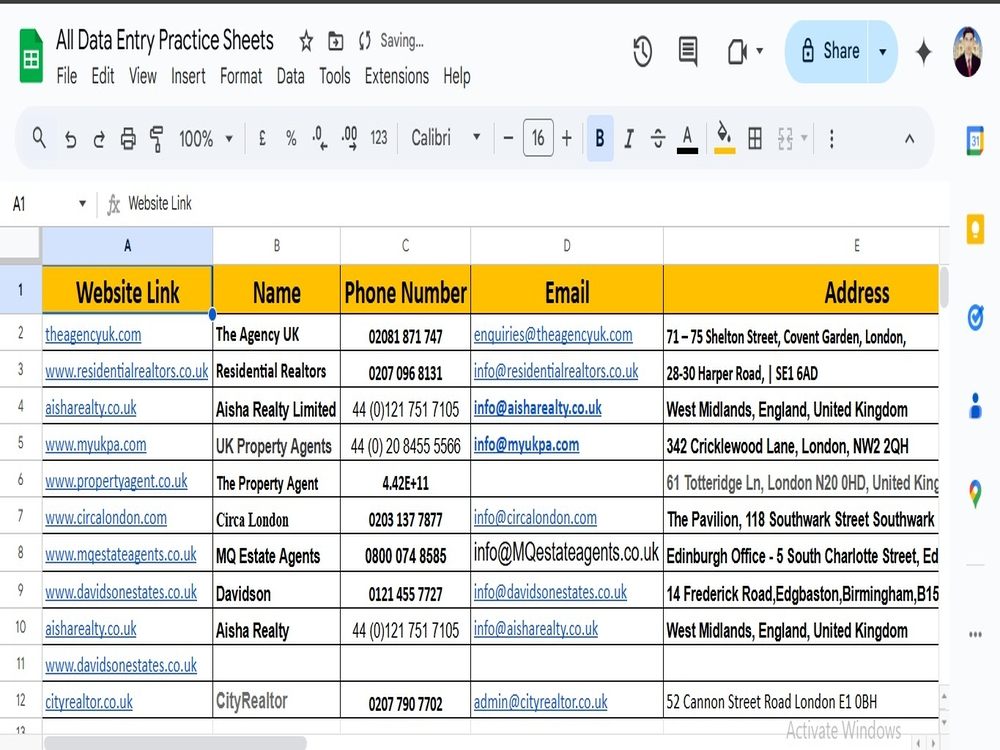The image size is (1000, 750).
Task: Open the Google Sheets home icon
Action: [31, 56]
